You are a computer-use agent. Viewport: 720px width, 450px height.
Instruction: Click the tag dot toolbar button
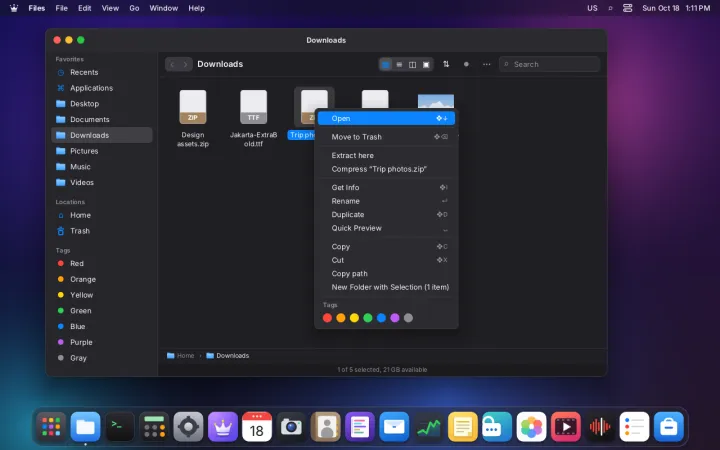(x=466, y=64)
